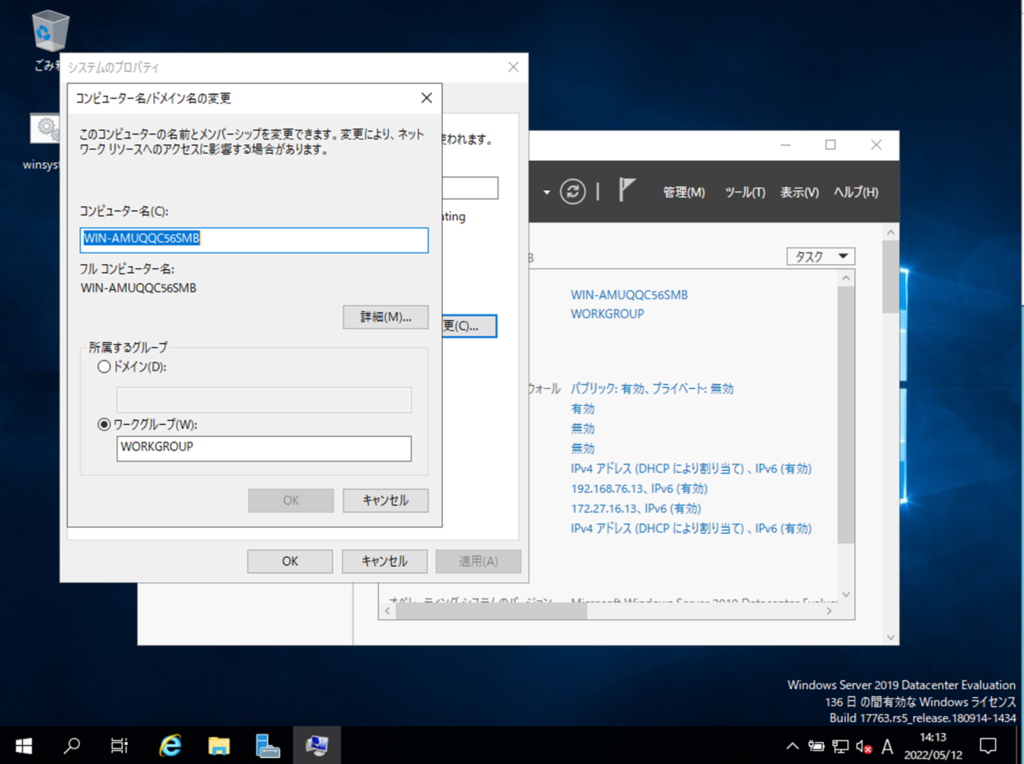The height and width of the screenshot is (764, 1024).
Task: Click the 詳細(M)... button
Action: point(385,317)
